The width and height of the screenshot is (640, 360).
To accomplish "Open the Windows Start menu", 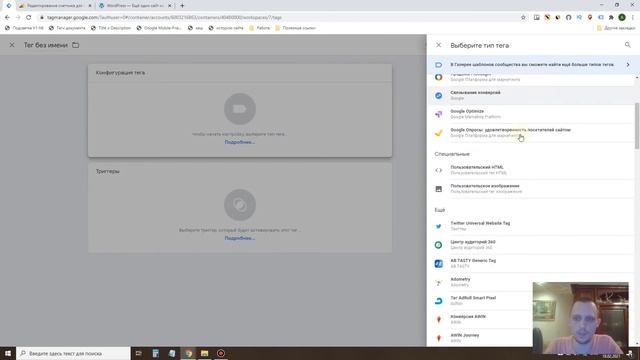I will tap(8, 353).
